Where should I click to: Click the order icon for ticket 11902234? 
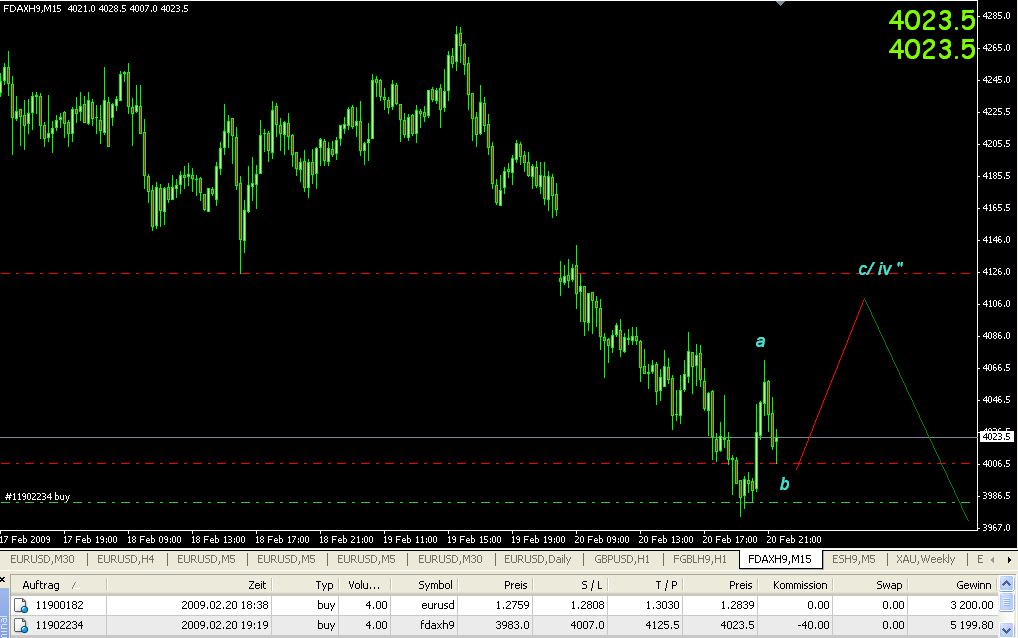[x=20, y=625]
